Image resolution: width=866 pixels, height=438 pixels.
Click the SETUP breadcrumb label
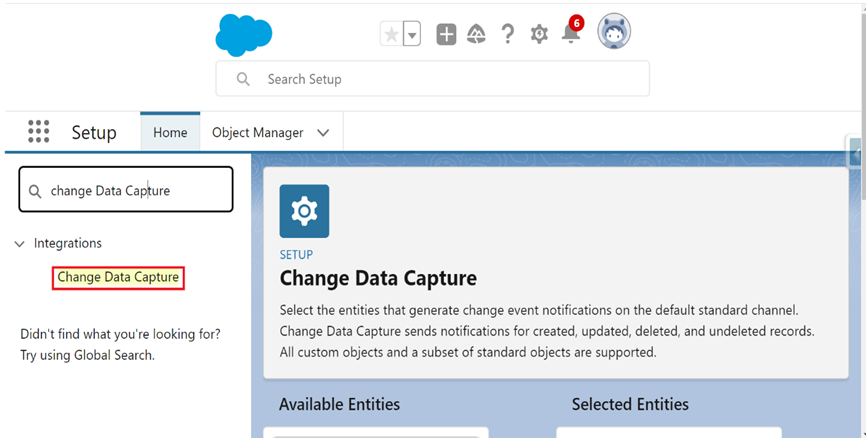(296, 255)
